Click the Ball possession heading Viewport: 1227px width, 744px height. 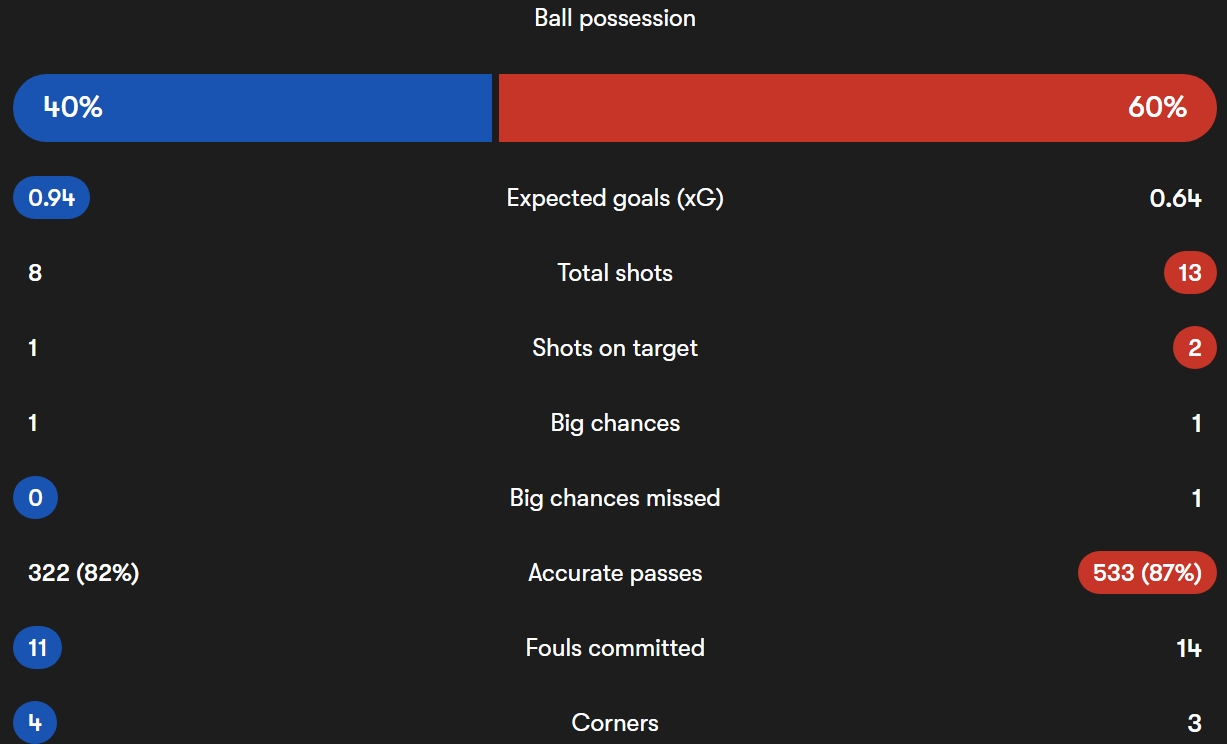(x=615, y=18)
